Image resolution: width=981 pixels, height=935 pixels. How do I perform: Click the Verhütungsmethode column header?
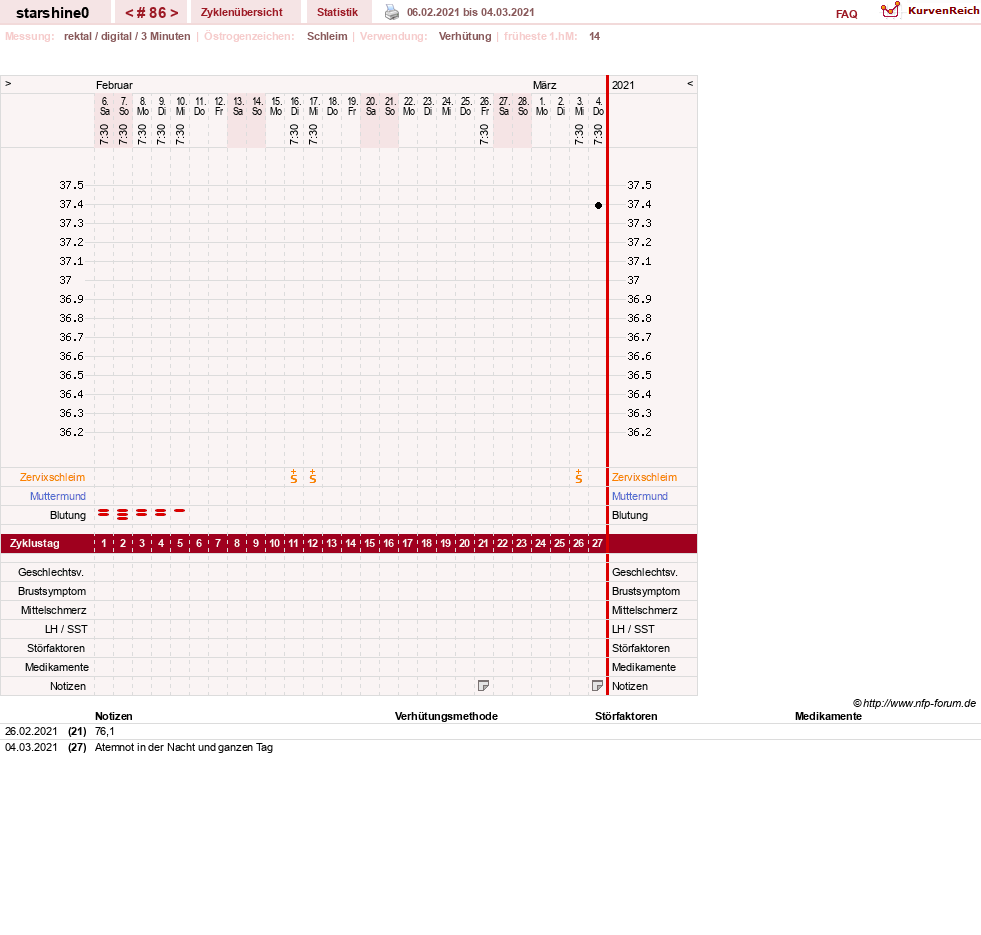(x=446, y=716)
